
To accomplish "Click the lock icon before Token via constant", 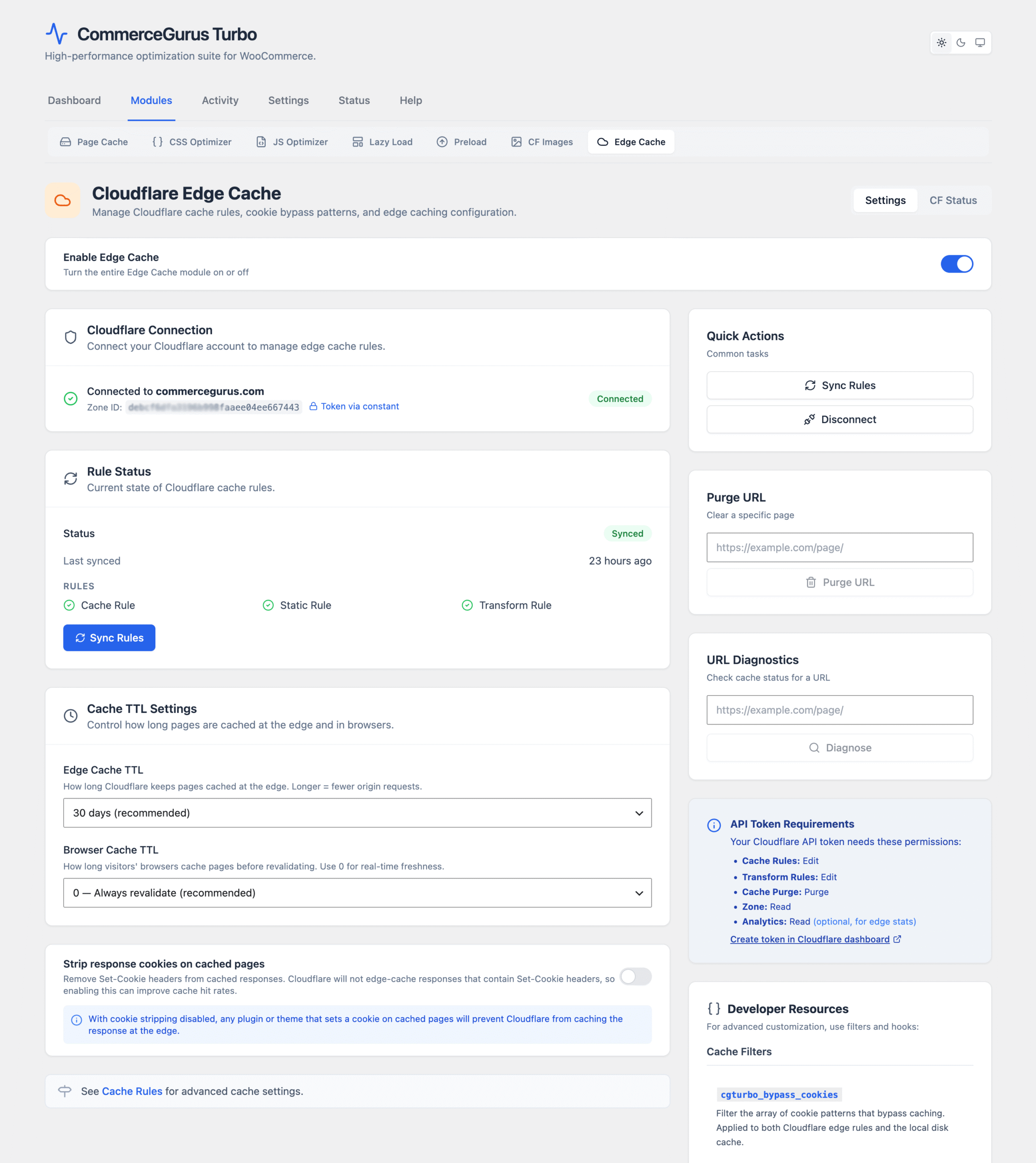I will tap(313, 406).
